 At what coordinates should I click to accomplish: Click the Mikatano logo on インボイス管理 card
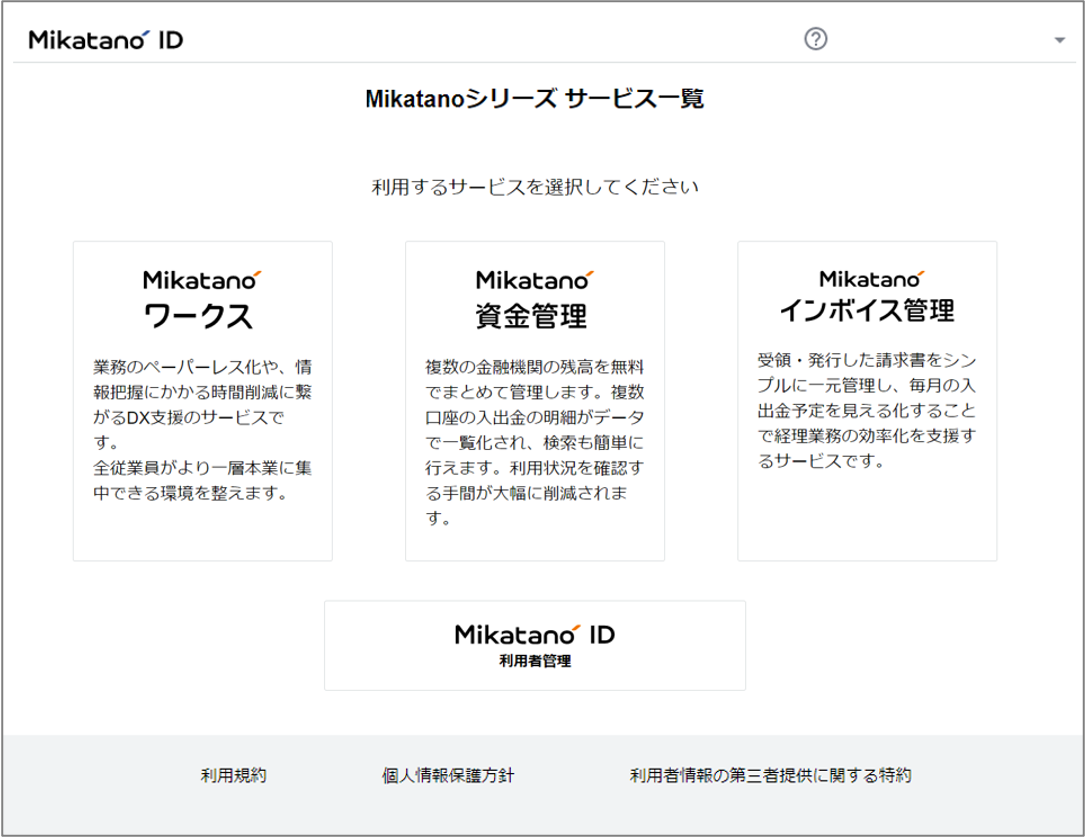coord(871,279)
